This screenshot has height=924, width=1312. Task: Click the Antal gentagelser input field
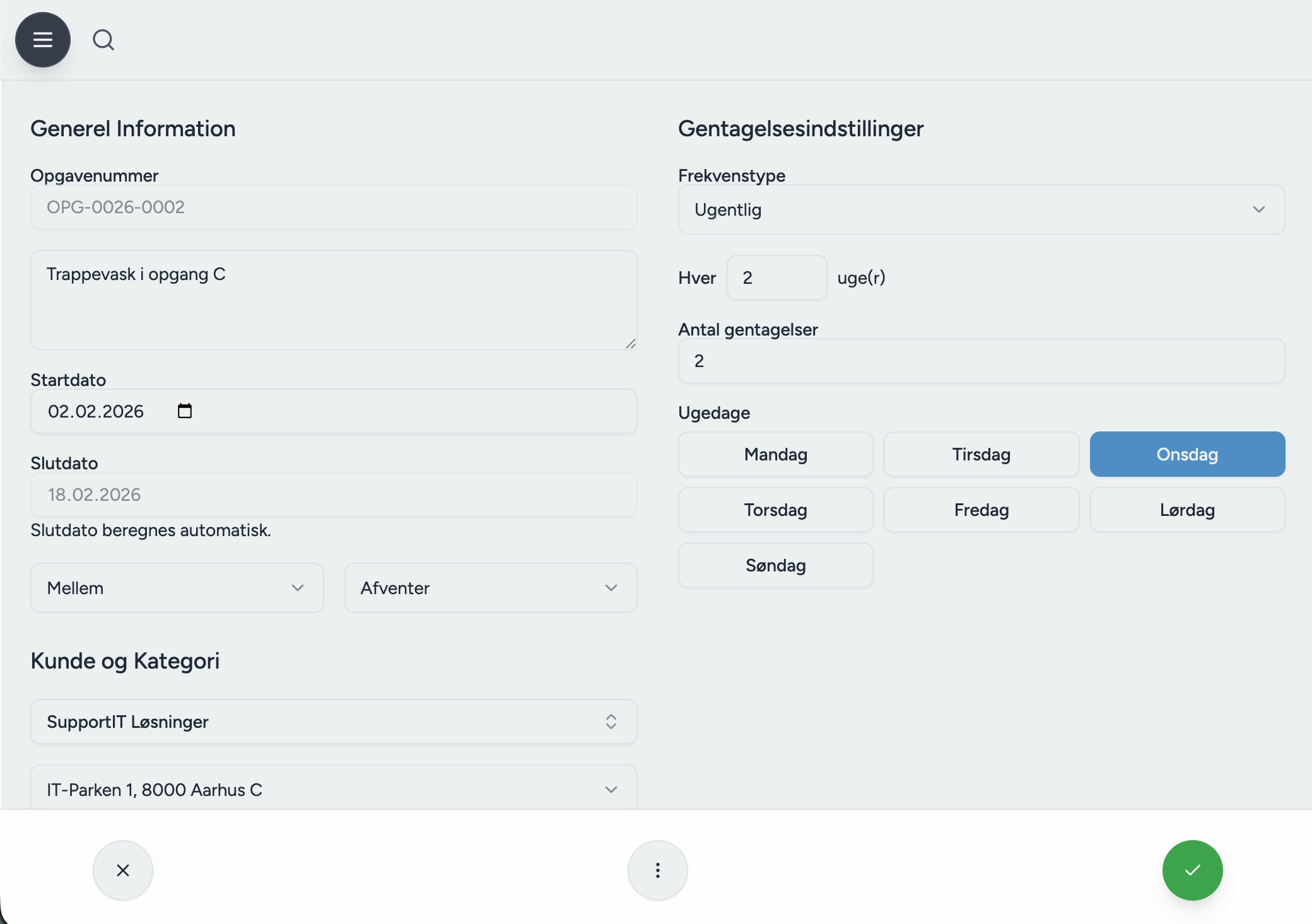coord(981,361)
